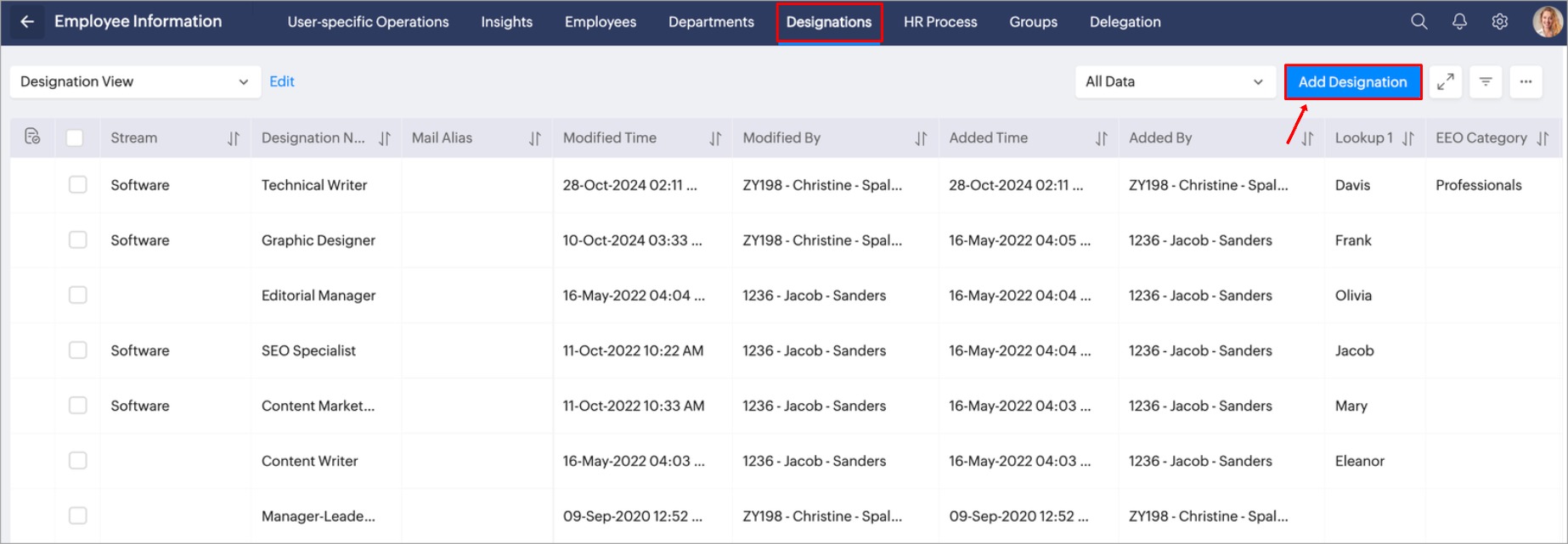This screenshot has height=544, width=1568.
Task: Sort by the Mail Alias column
Action: pyautogui.click(x=534, y=138)
